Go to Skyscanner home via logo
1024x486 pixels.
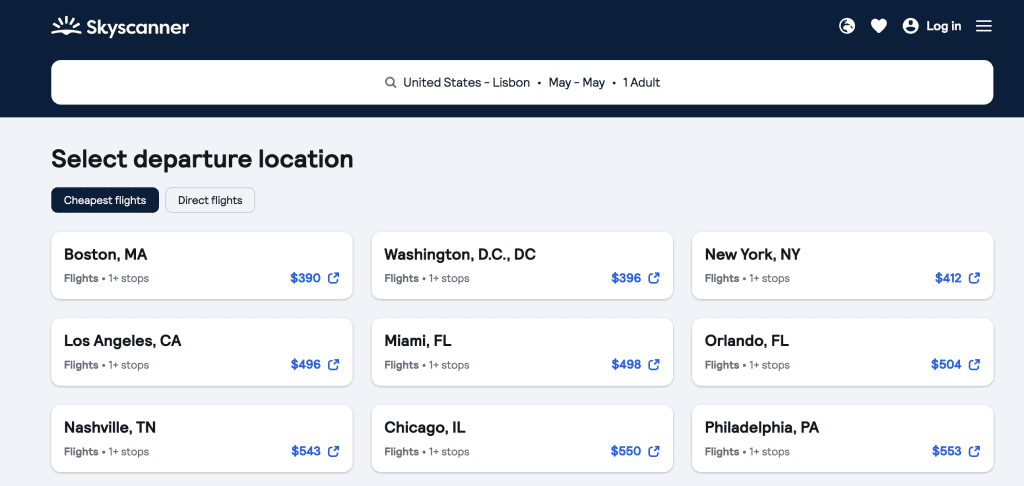click(120, 27)
